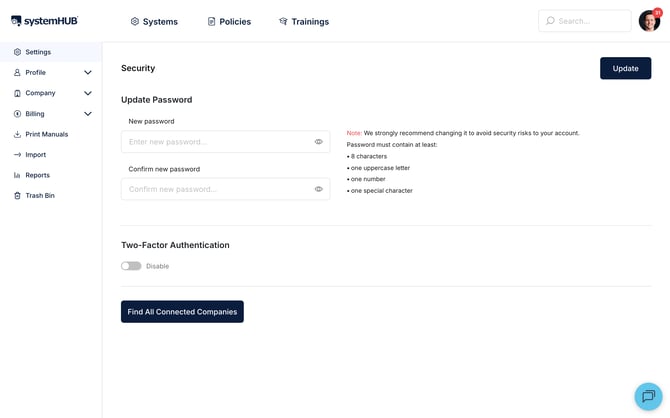The width and height of the screenshot is (670, 418).
Task: Expand the Billing section chevron
Action: (88, 114)
